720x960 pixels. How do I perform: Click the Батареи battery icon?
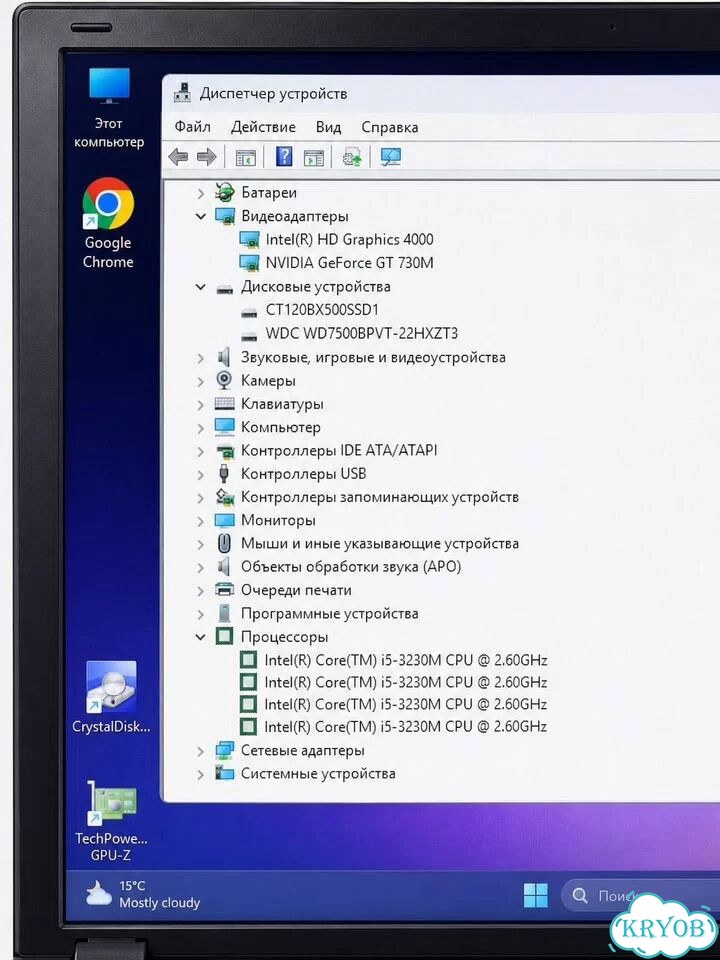(x=225, y=193)
